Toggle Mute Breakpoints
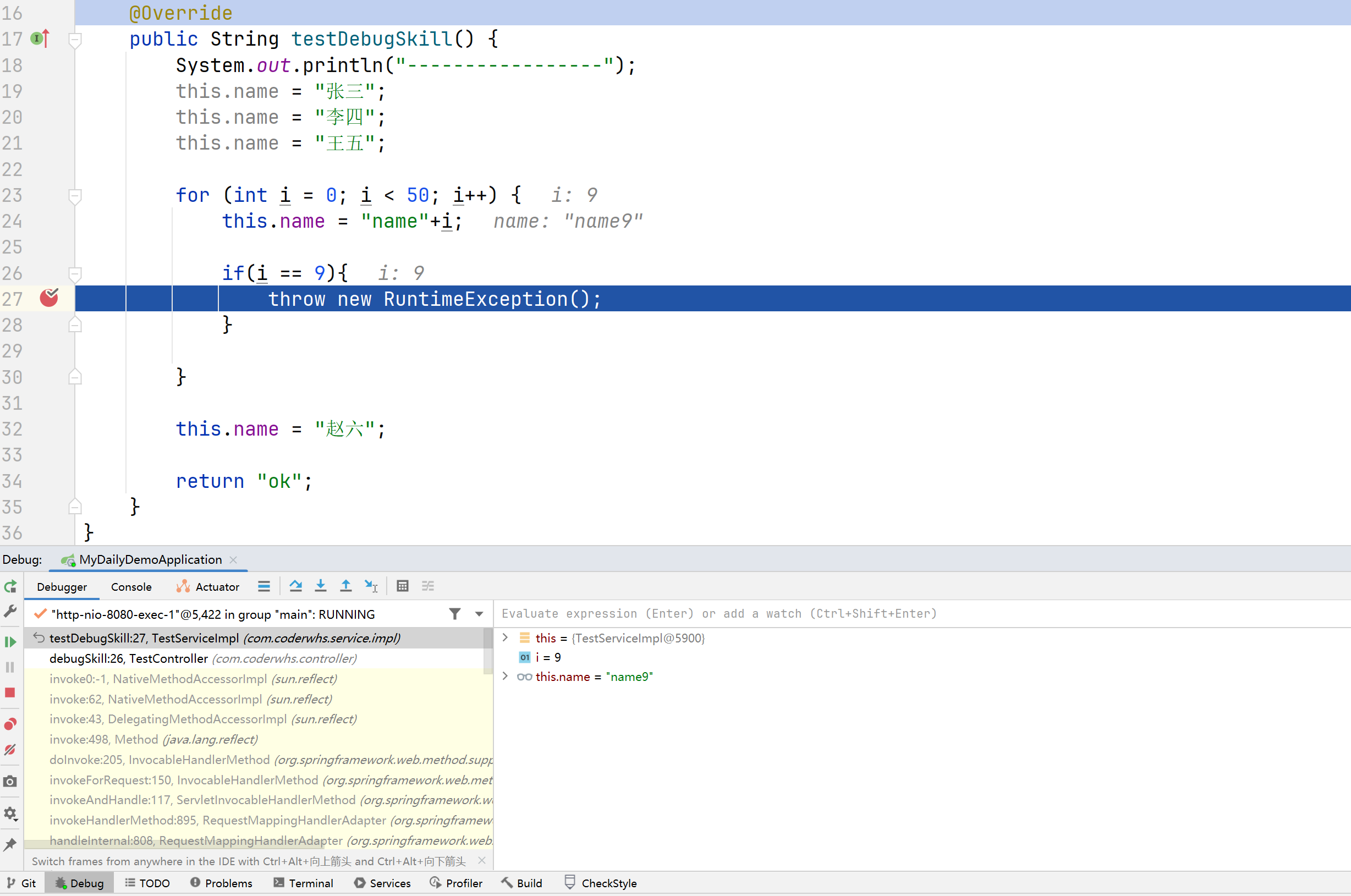 click(10, 750)
